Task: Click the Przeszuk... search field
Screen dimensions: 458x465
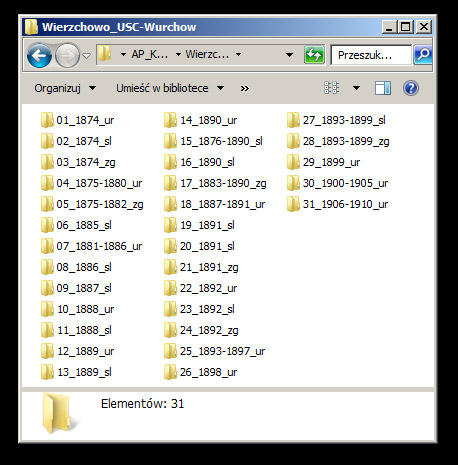Action: (x=371, y=55)
